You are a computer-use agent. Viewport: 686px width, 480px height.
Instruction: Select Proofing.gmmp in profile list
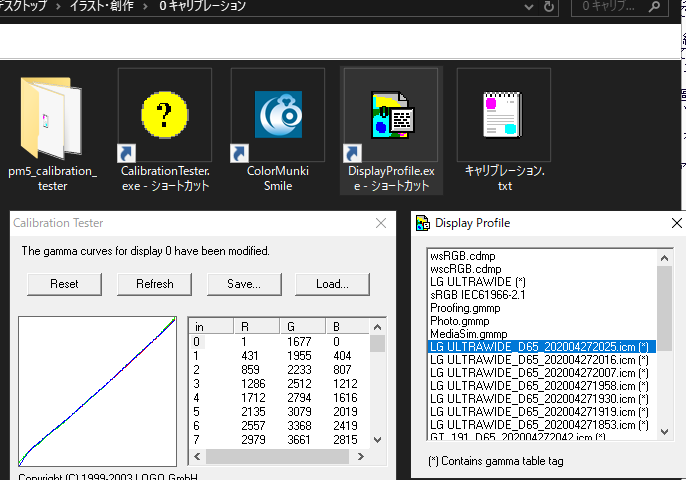(x=542, y=308)
